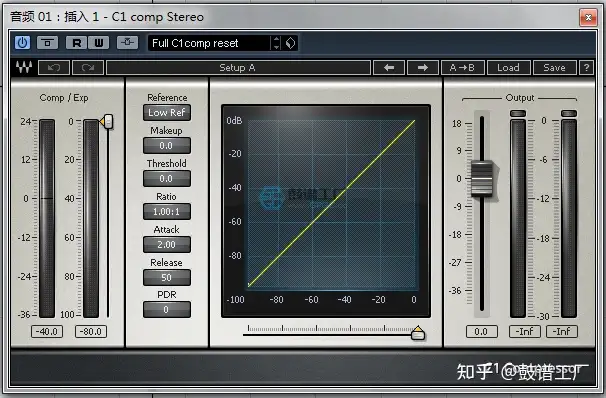Copy setup with the A→B button
The height and width of the screenshot is (398, 606).
click(x=462, y=68)
